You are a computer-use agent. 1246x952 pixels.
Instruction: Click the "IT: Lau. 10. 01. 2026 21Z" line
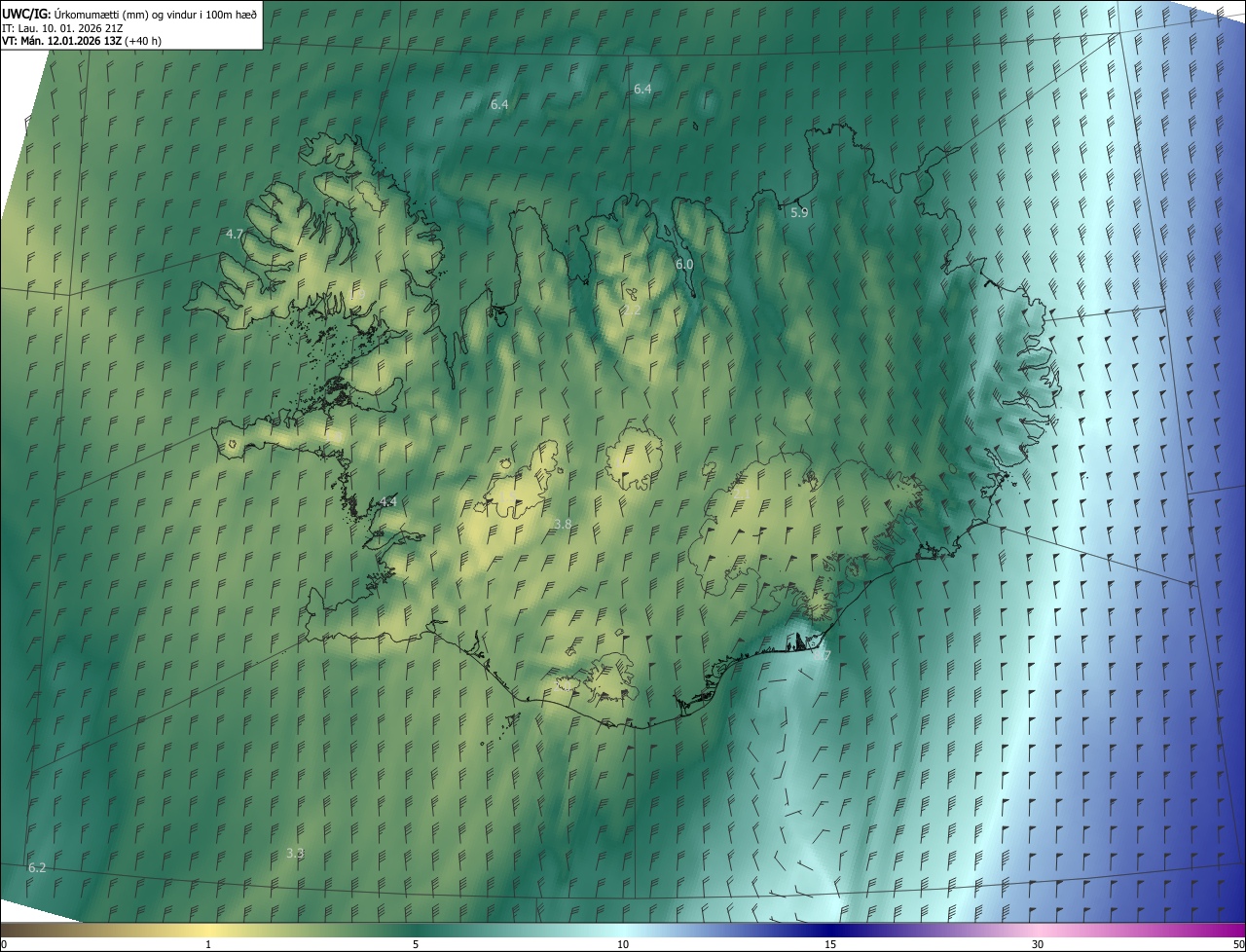point(60,27)
